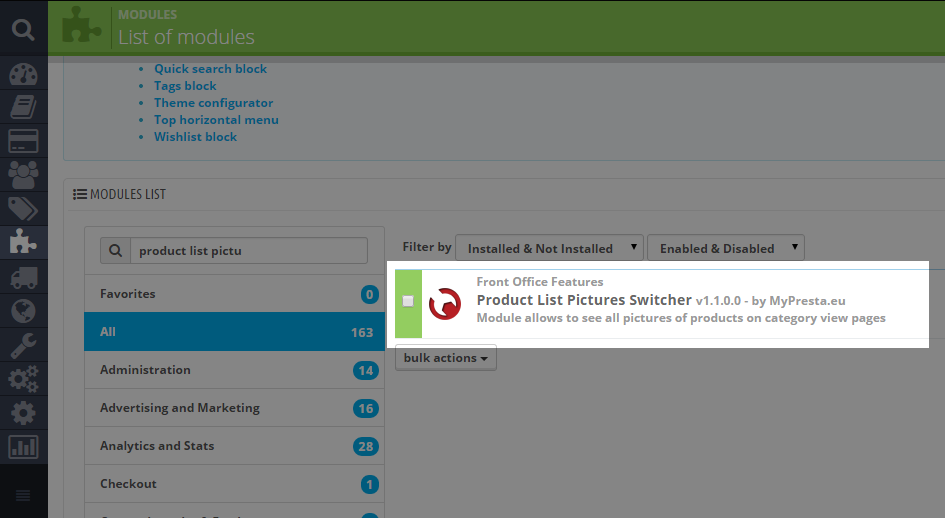Click the hamburger collapse menu icon
The width and height of the screenshot is (945, 518).
23,496
